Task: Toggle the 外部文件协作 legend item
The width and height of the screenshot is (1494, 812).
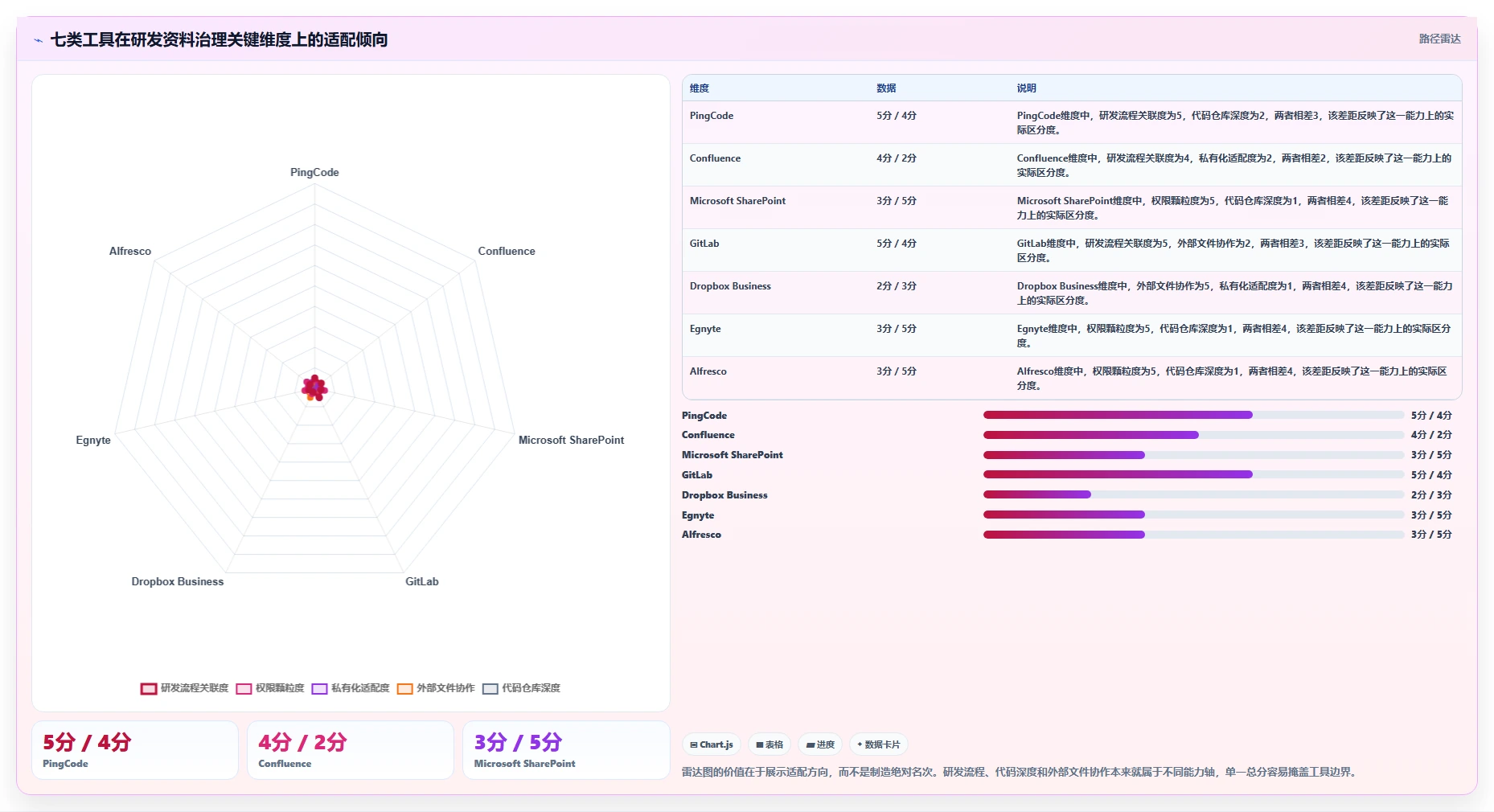Action: pyautogui.click(x=436, y=688)
